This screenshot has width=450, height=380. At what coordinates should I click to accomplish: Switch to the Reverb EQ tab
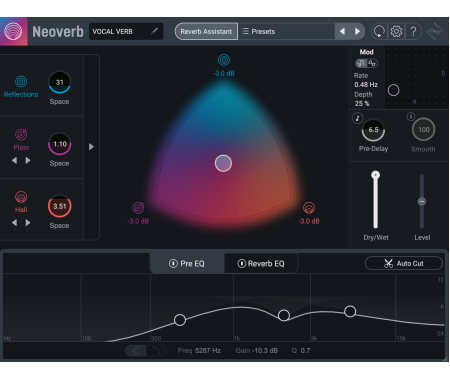pos(261,264)
